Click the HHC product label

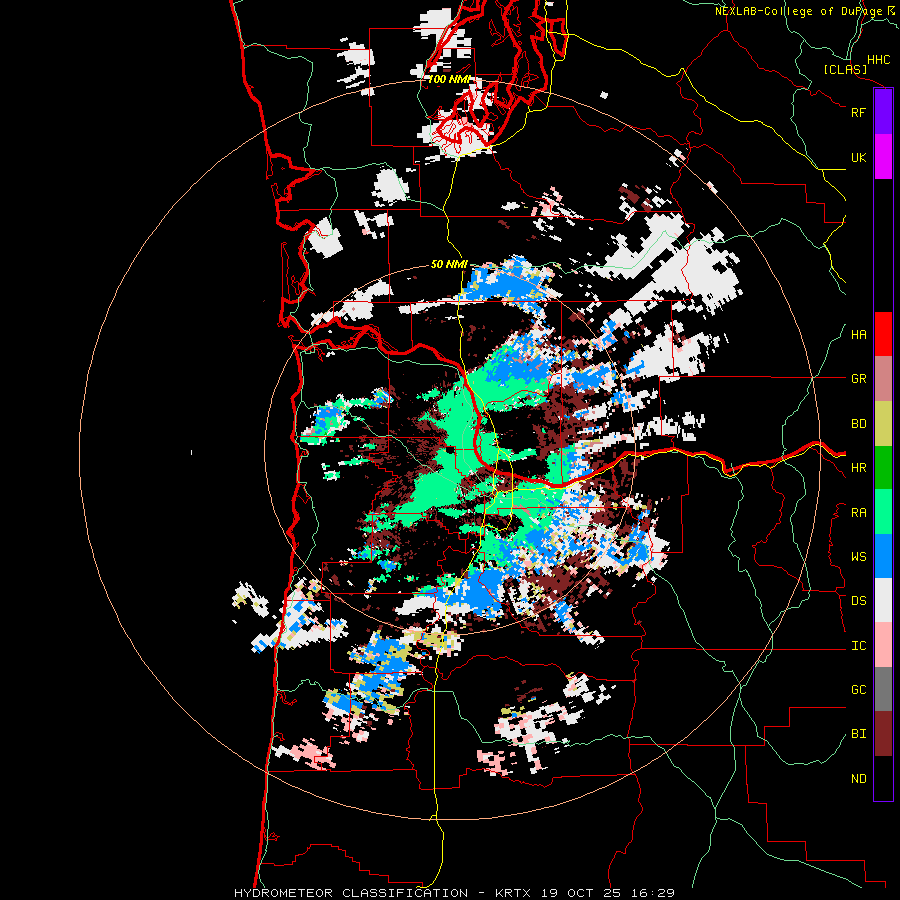click(879, 60)
